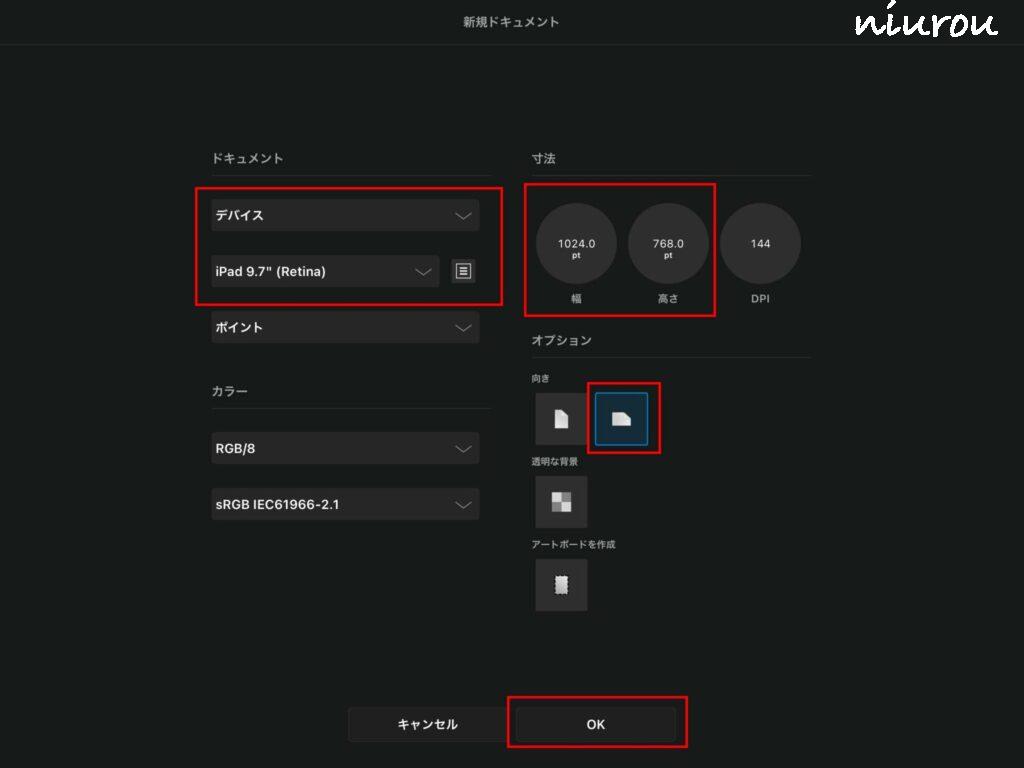Image resolution: width=1024 pixels, height=768 pixels.
Task: Click the 新規ドキュメント dialog title
Action: (x=511, y=22)
